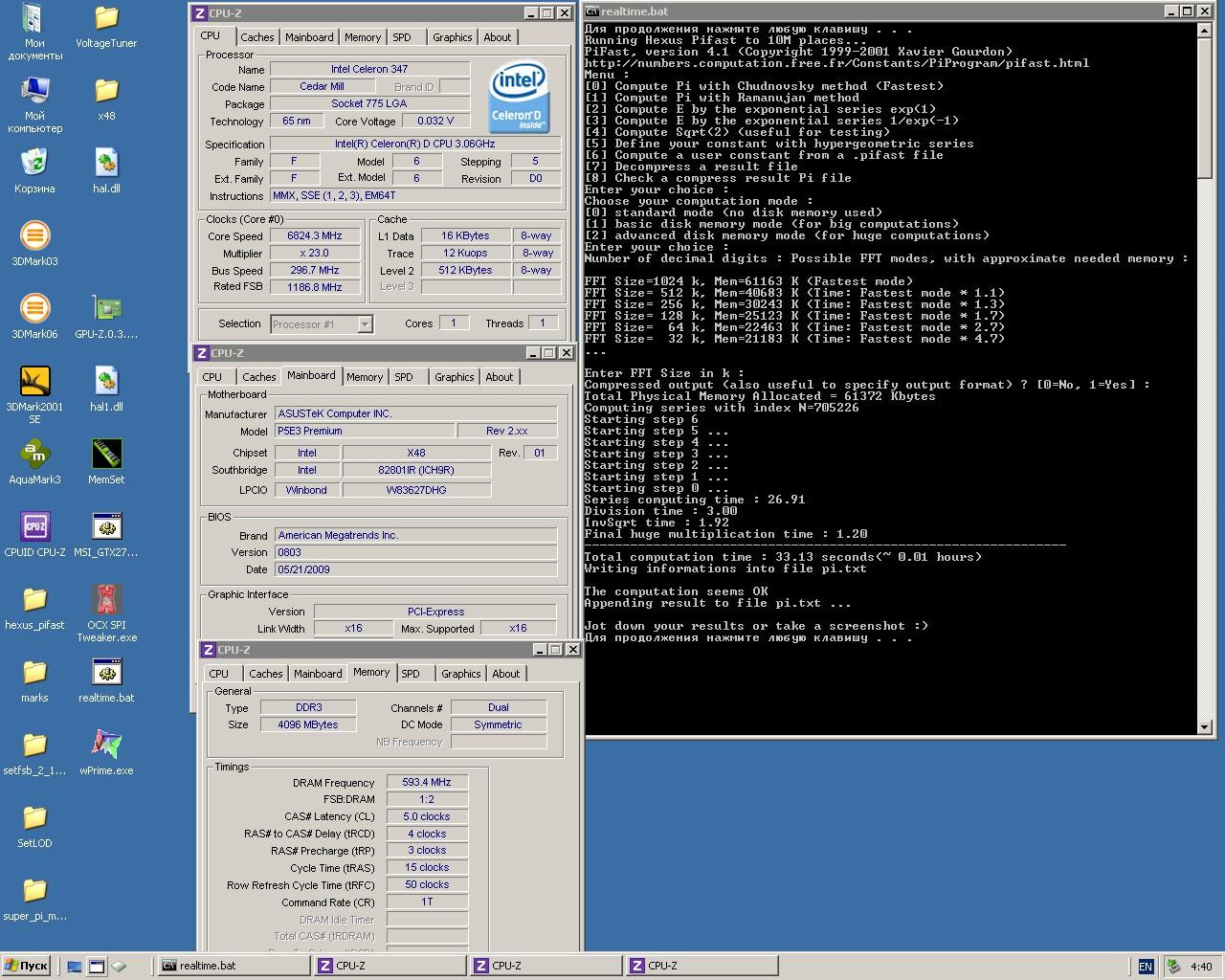Image resolution: width=1225 pixels, height=980 pixels.
Task: Open Mainboard tab in bottom CPU-Z window
Action: pos(318,674)
